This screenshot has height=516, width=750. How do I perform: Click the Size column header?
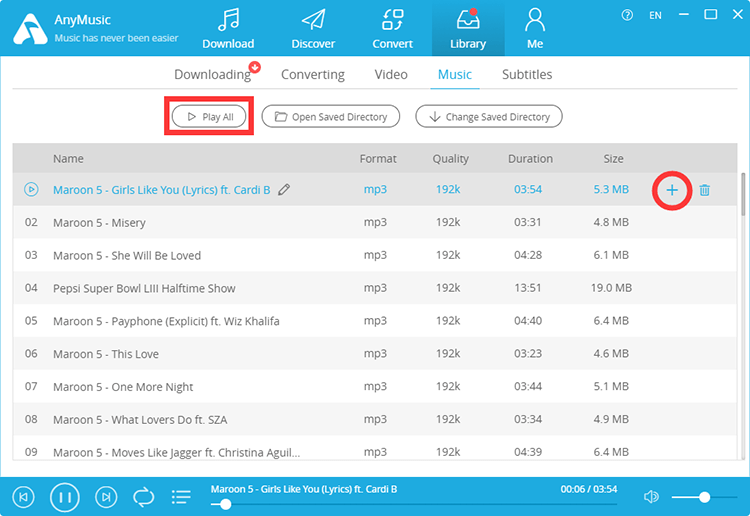(613, 159)
